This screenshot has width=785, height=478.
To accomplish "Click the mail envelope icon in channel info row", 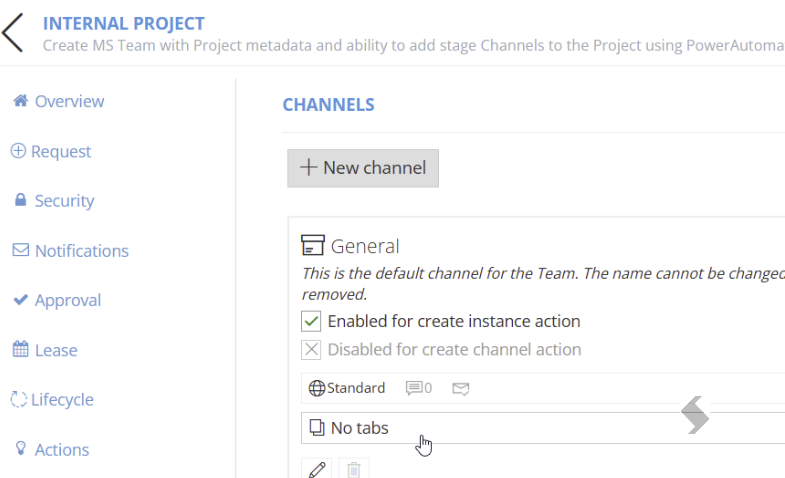I will tap(461, 388).
